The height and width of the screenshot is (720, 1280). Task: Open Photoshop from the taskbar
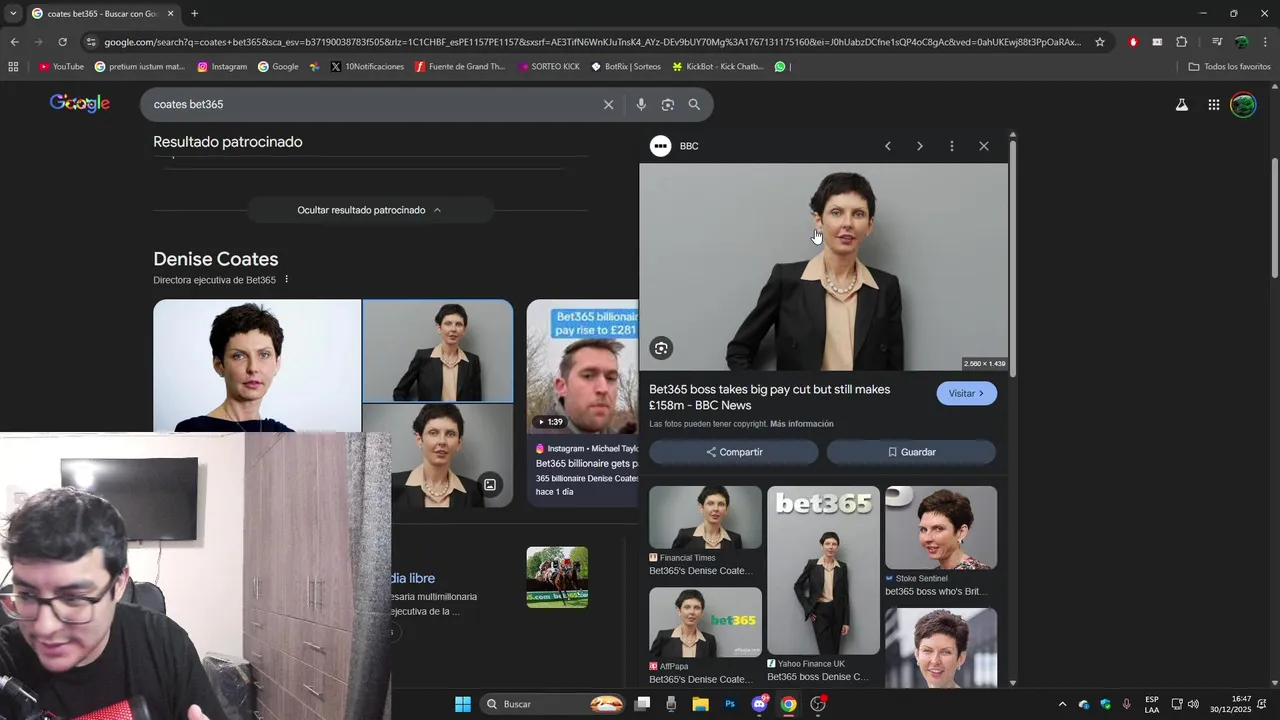click(x=730, y=704)
